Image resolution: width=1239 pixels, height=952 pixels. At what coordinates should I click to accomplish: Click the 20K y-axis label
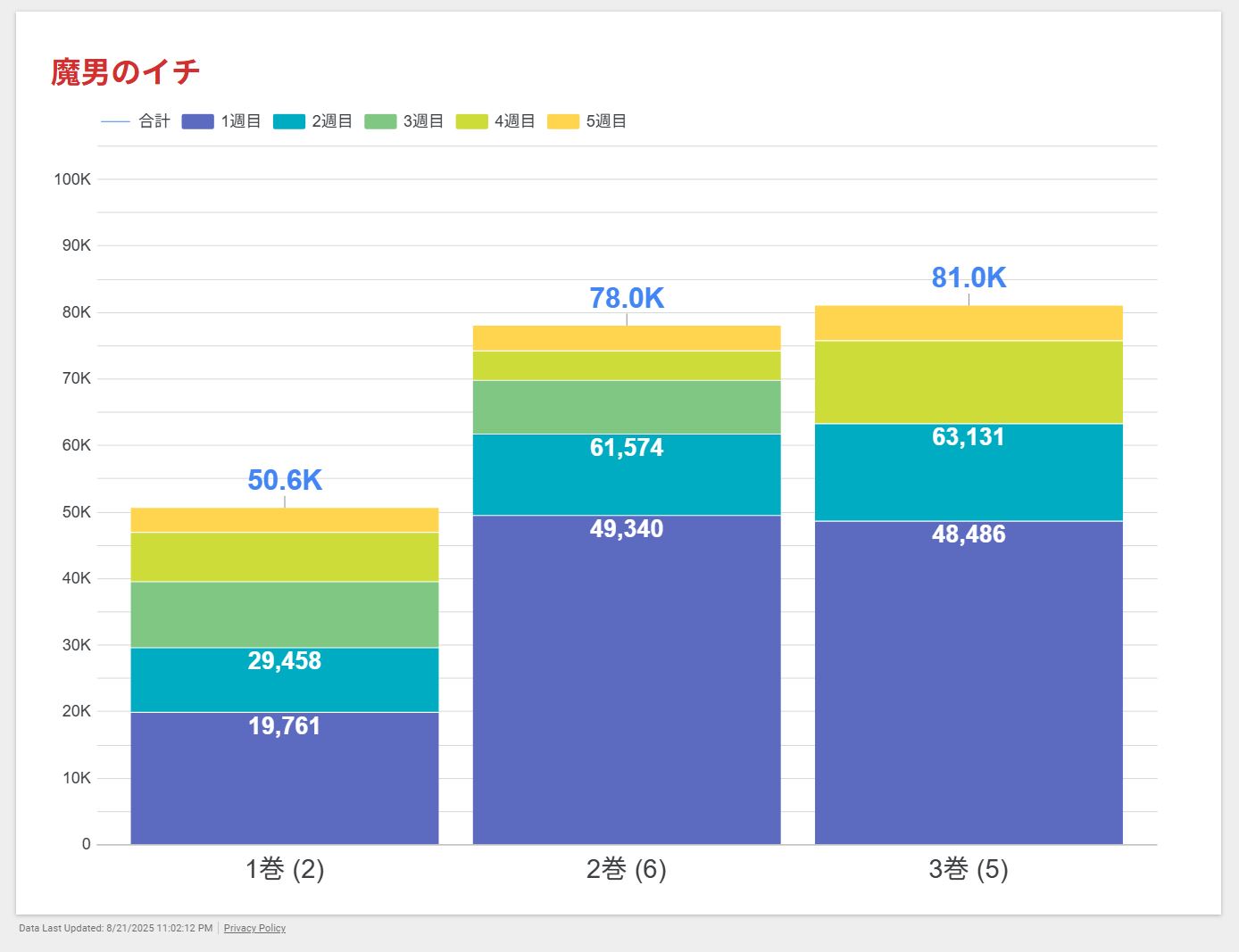pos(77,711)
